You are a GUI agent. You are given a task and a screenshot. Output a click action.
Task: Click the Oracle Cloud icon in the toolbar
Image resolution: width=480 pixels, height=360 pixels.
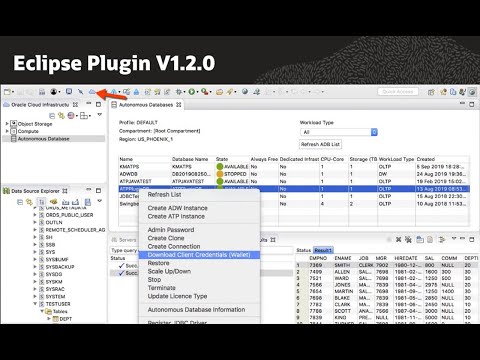tap(92, 91)
